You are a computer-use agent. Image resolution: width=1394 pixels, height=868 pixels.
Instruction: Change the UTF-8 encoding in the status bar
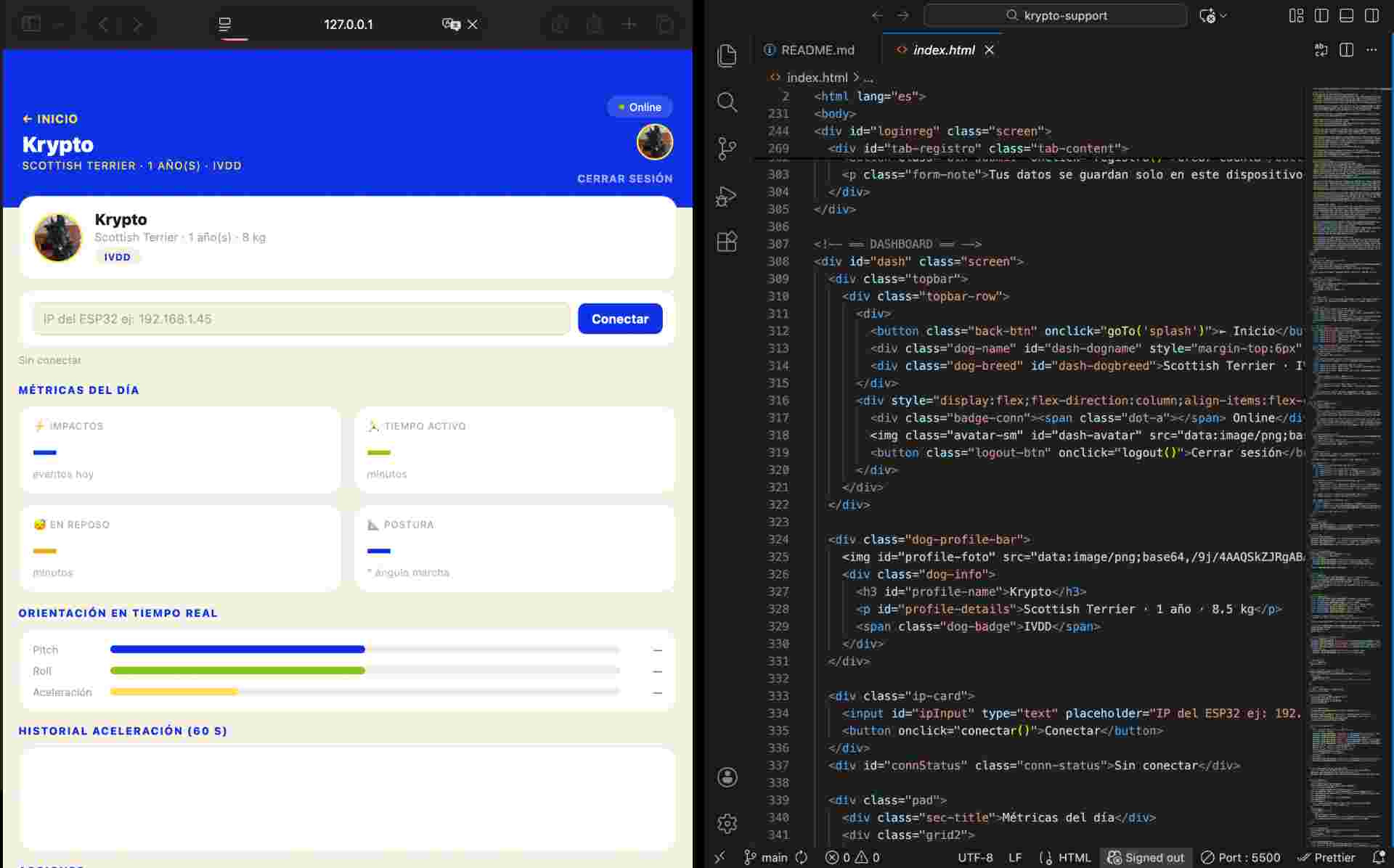(975, 858)
